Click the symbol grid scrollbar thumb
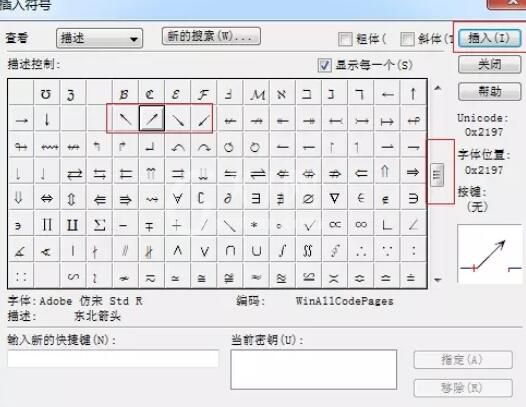526x407 pixels. [x=437, y=174]
